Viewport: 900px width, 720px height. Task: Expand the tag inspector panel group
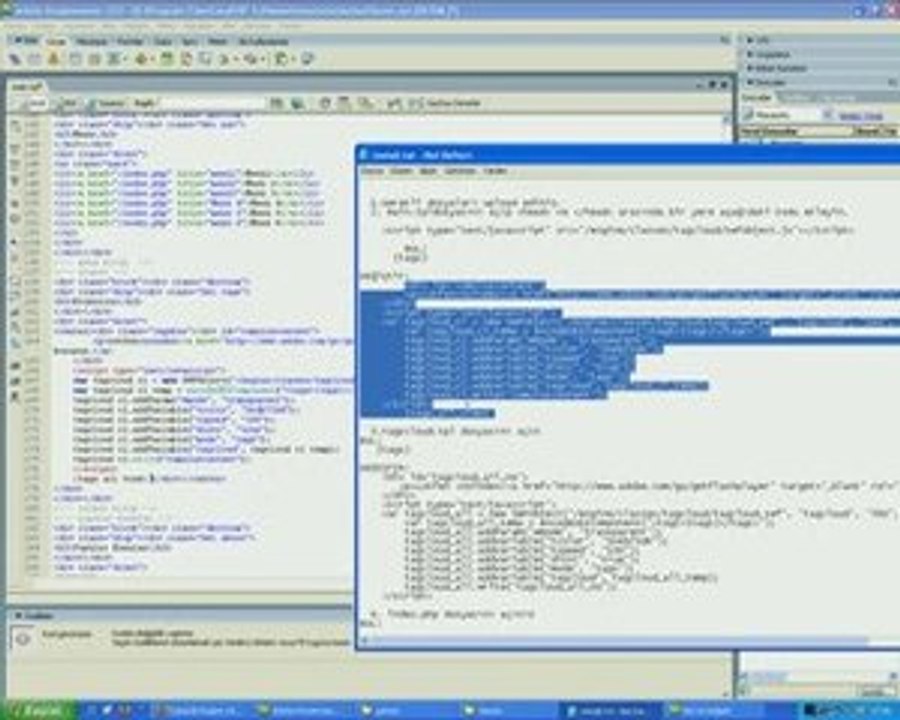tap(776, 68)
